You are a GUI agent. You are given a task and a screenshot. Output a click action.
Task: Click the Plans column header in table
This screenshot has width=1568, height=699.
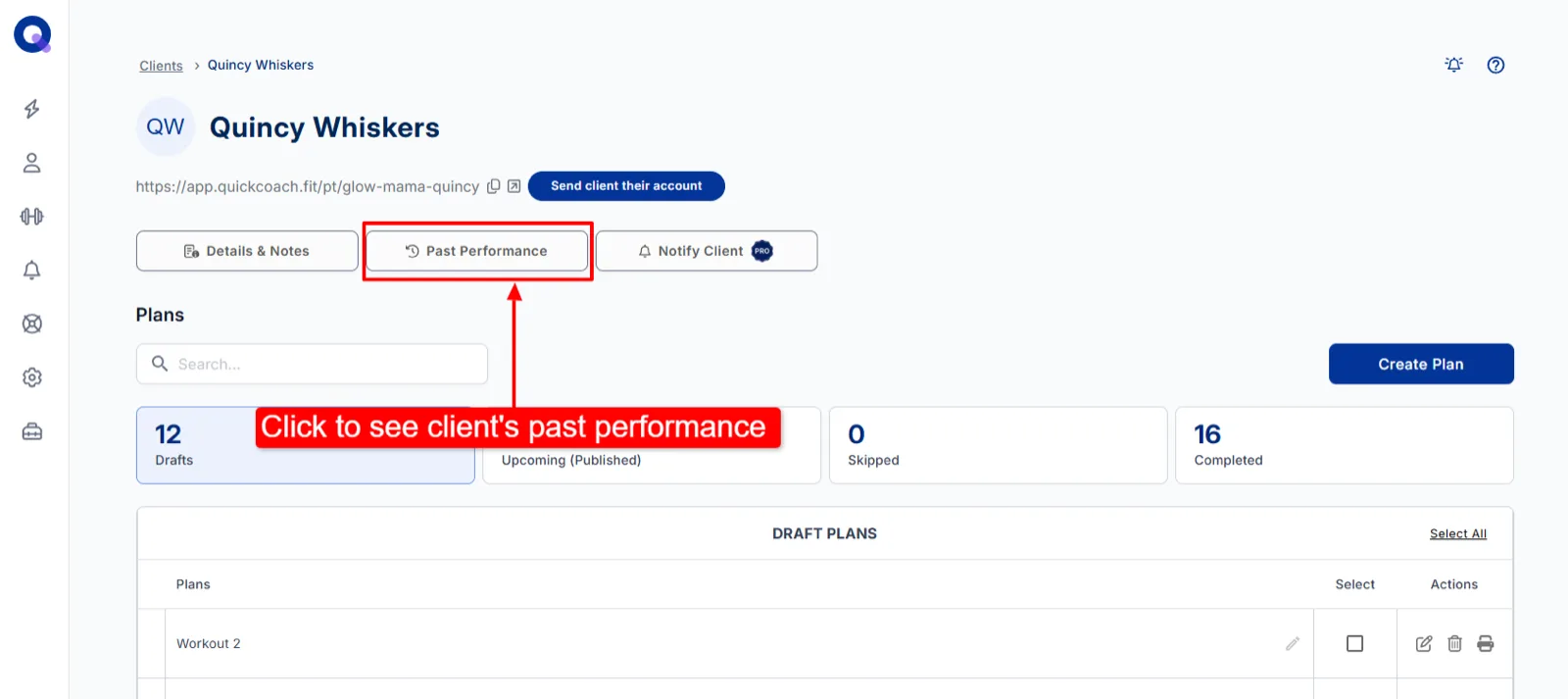coord(193,584)
